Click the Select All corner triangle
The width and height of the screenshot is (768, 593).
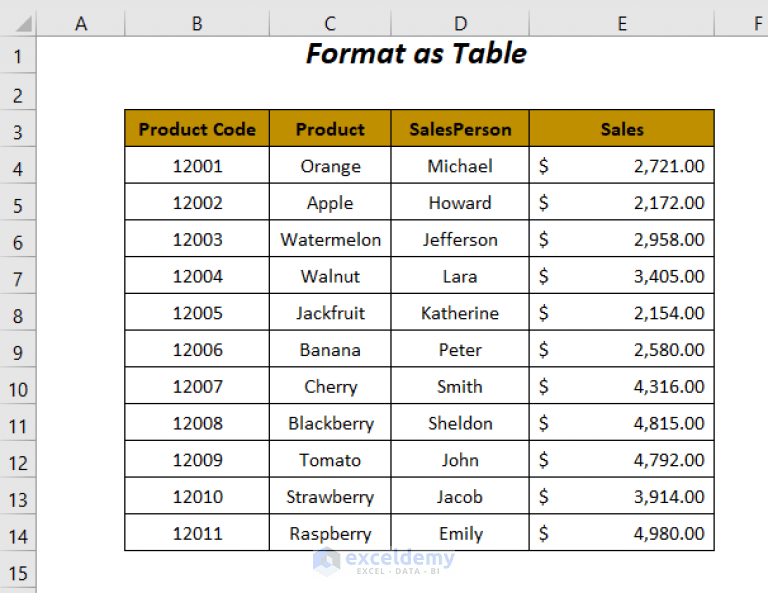pyautogui.click(x=24, y=24)
